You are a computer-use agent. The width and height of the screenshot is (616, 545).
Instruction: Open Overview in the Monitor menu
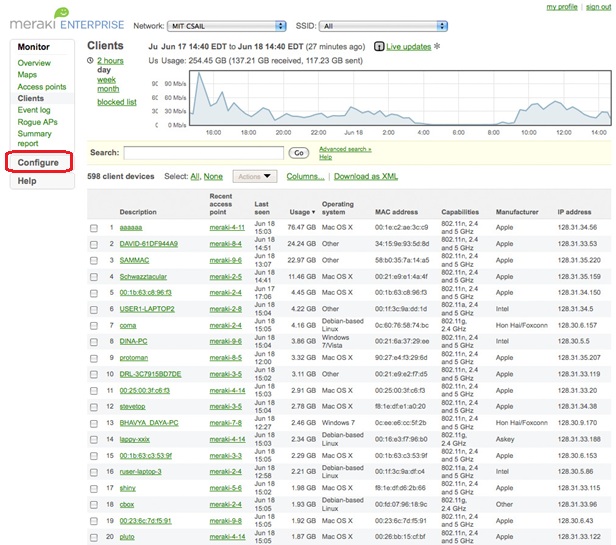[x=34, y=63]
